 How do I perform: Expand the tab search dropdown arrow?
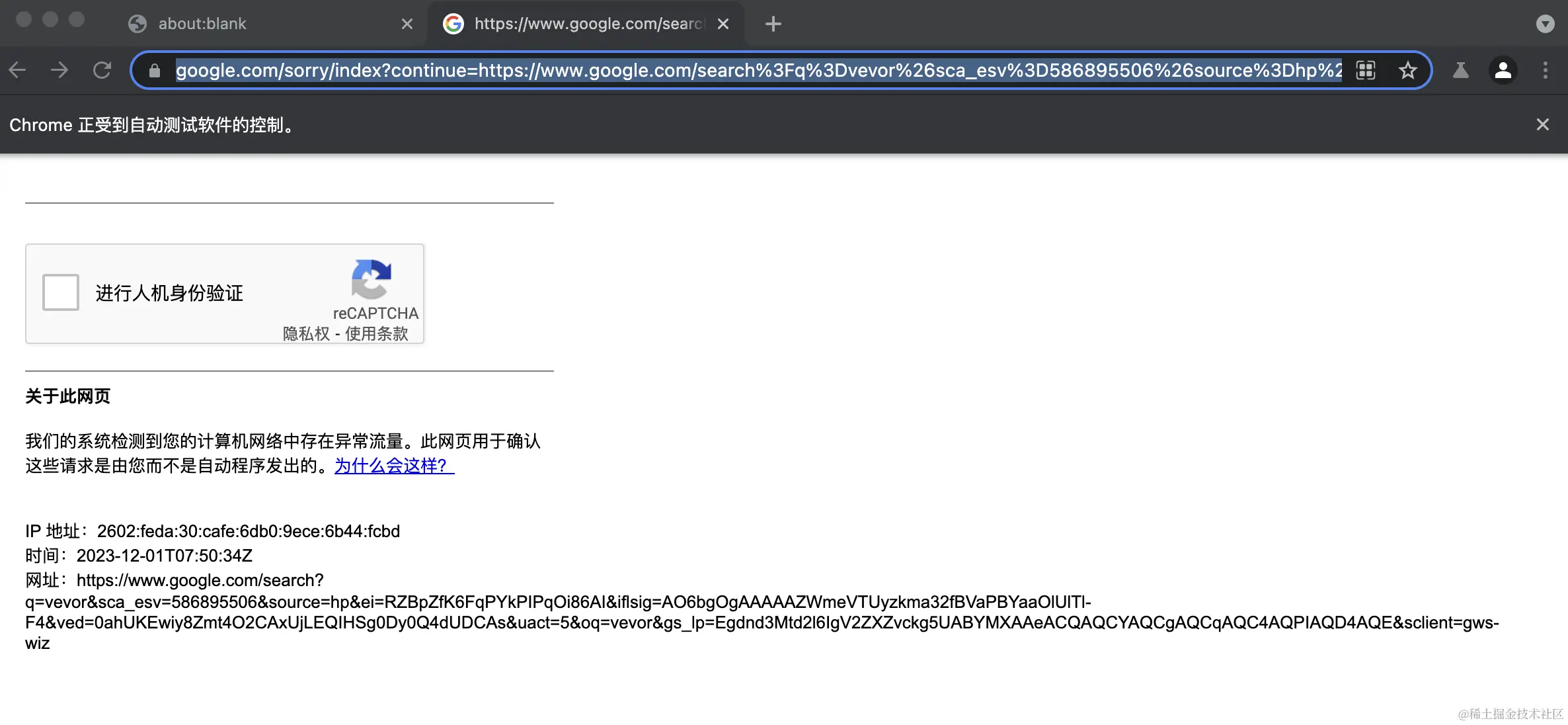pyautogui.click(x=1546, y=24)
